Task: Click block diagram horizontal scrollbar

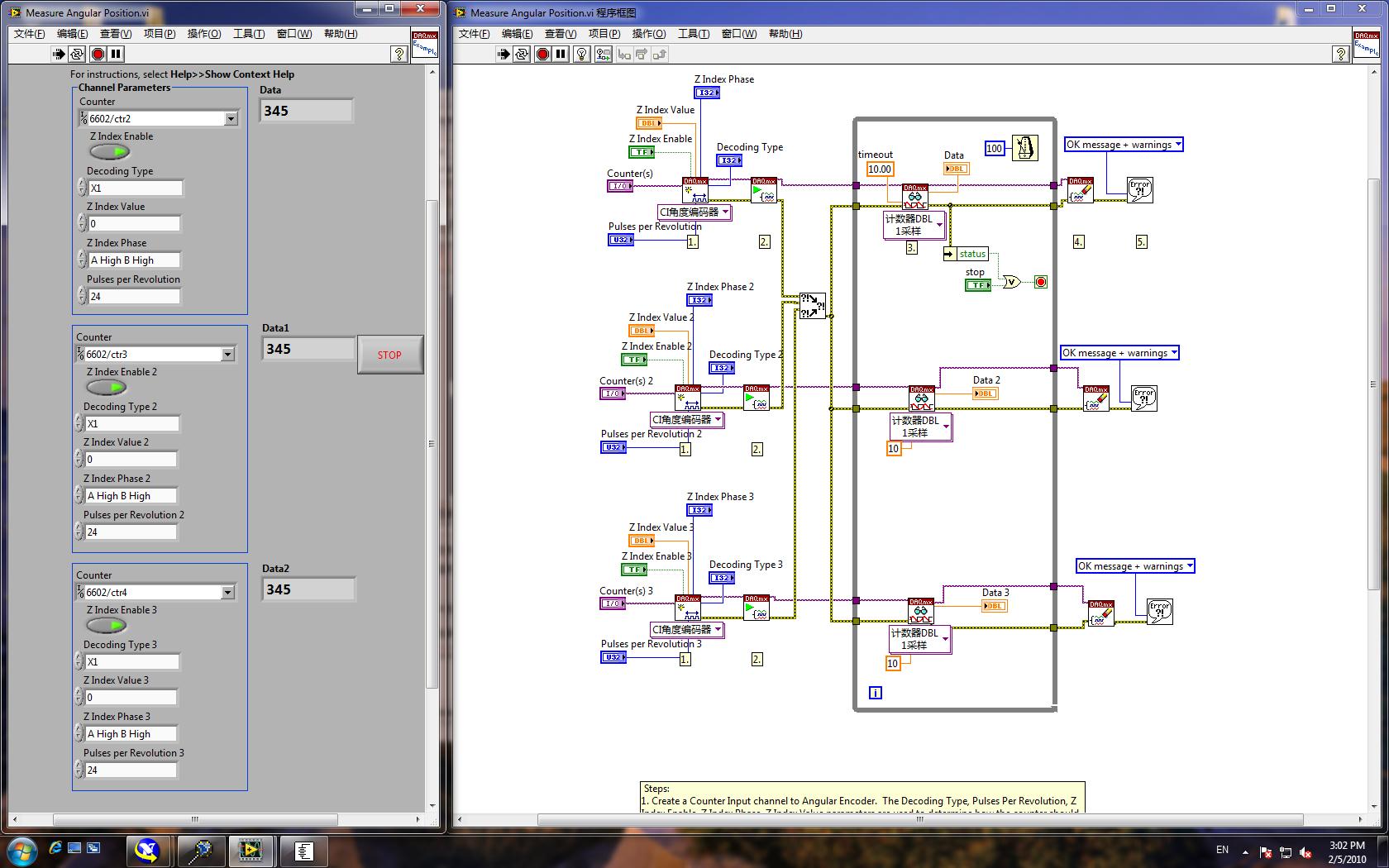Action: pos(920,820)
